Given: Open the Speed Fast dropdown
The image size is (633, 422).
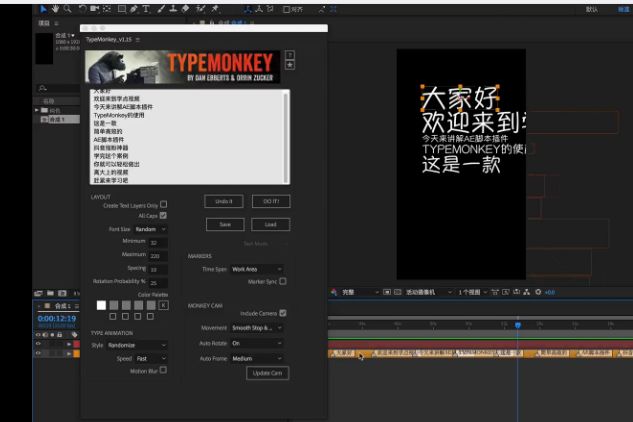Looking at the screenshot, I should (x=151, y=359).
